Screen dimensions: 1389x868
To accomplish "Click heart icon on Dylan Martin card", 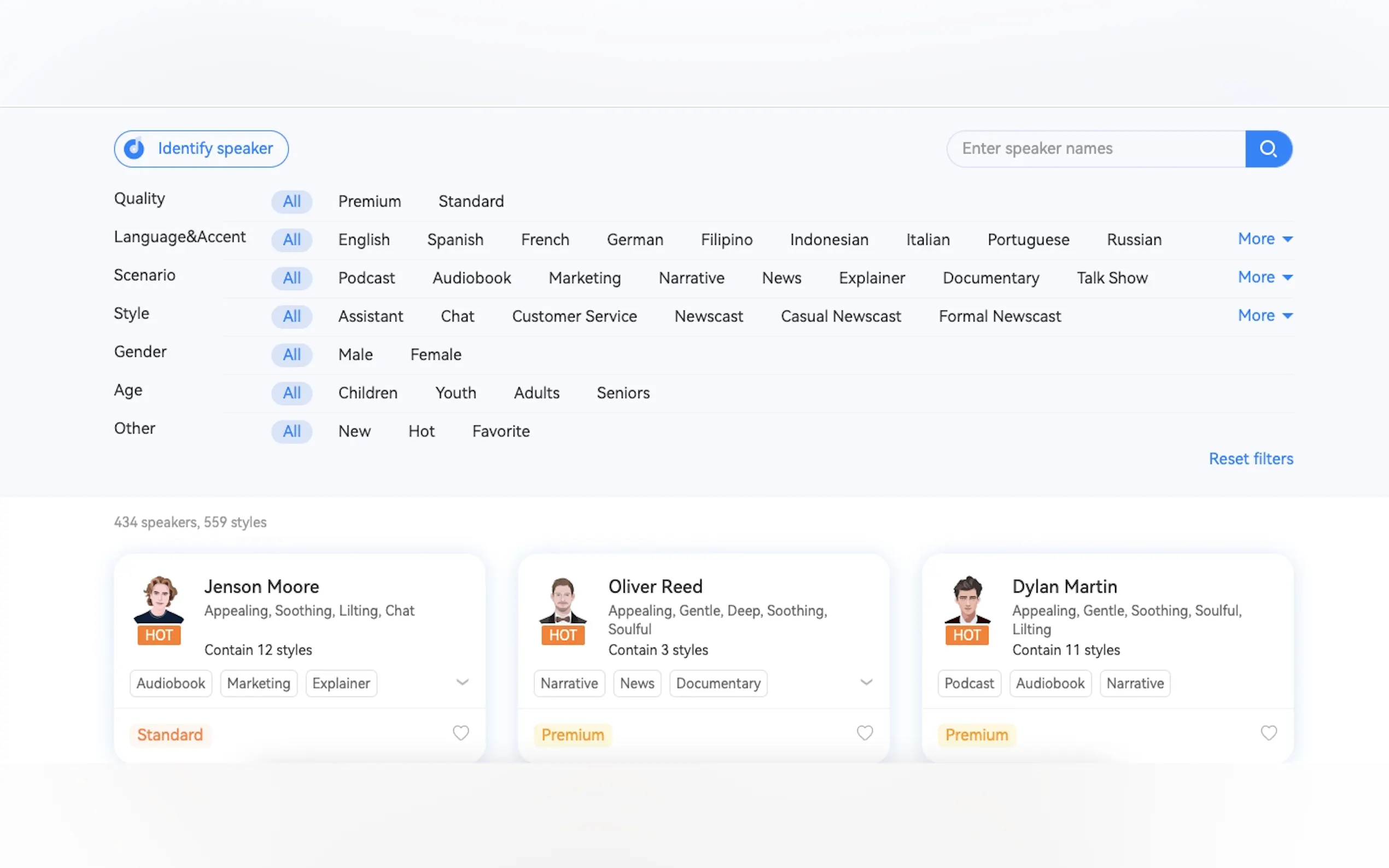I will (x=1268, y=732).
